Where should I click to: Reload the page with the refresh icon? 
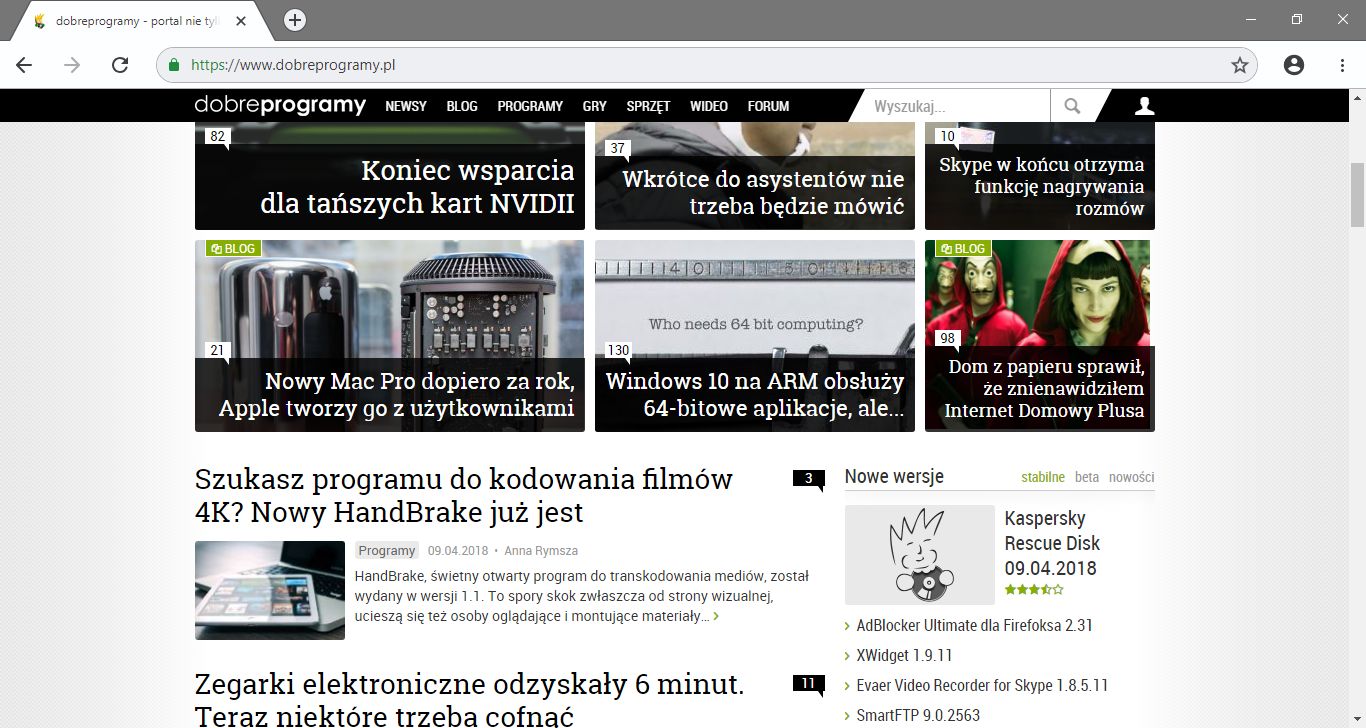tap(120, 65)
